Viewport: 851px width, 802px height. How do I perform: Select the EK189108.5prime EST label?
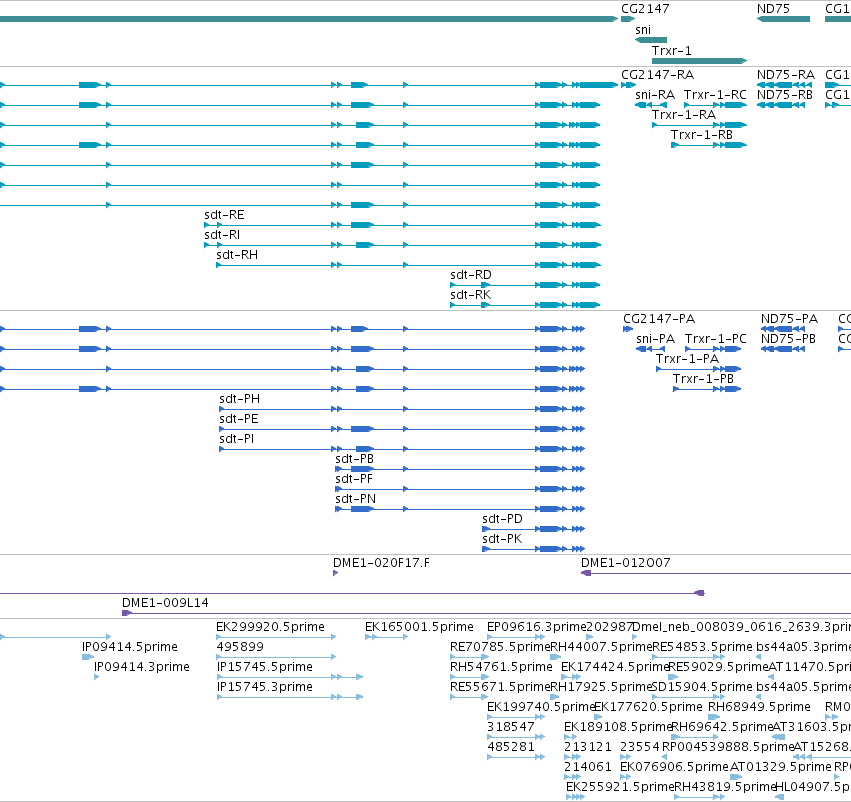click(x=618, y=727)
